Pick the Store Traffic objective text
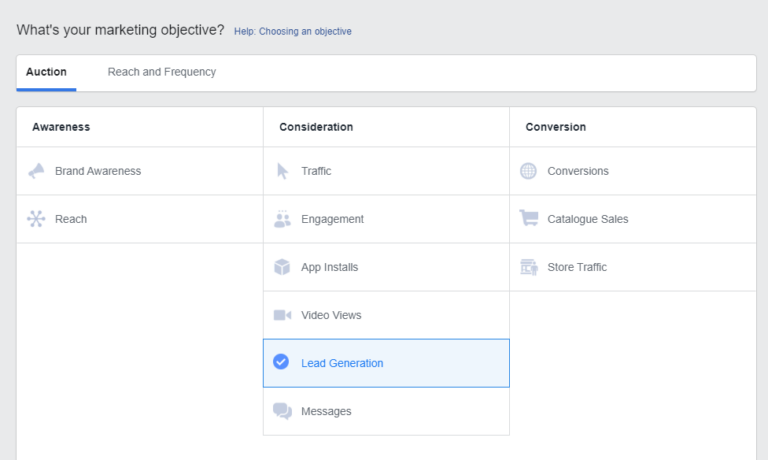This screenshot has height=460, width=768. click(577, 267)
